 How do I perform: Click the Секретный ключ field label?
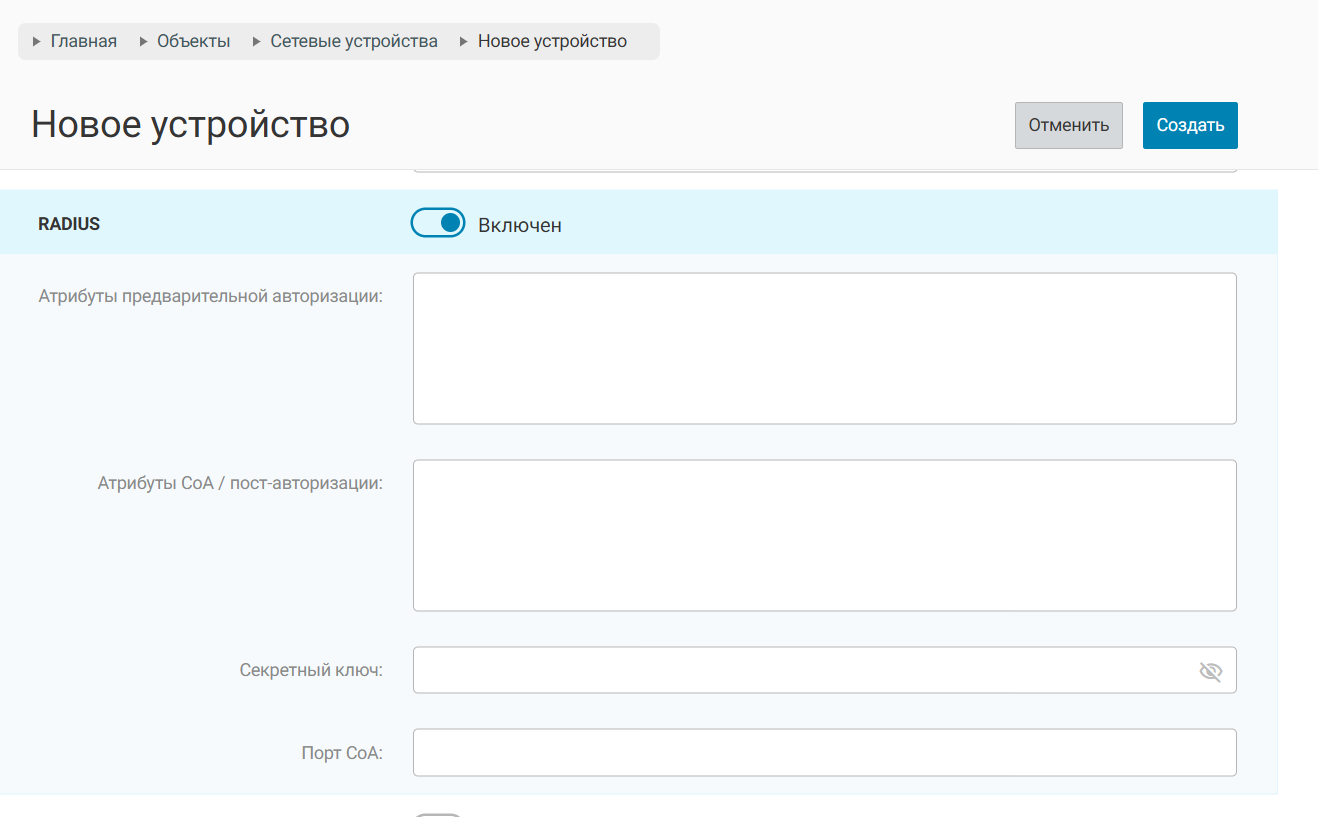[311, 670]
